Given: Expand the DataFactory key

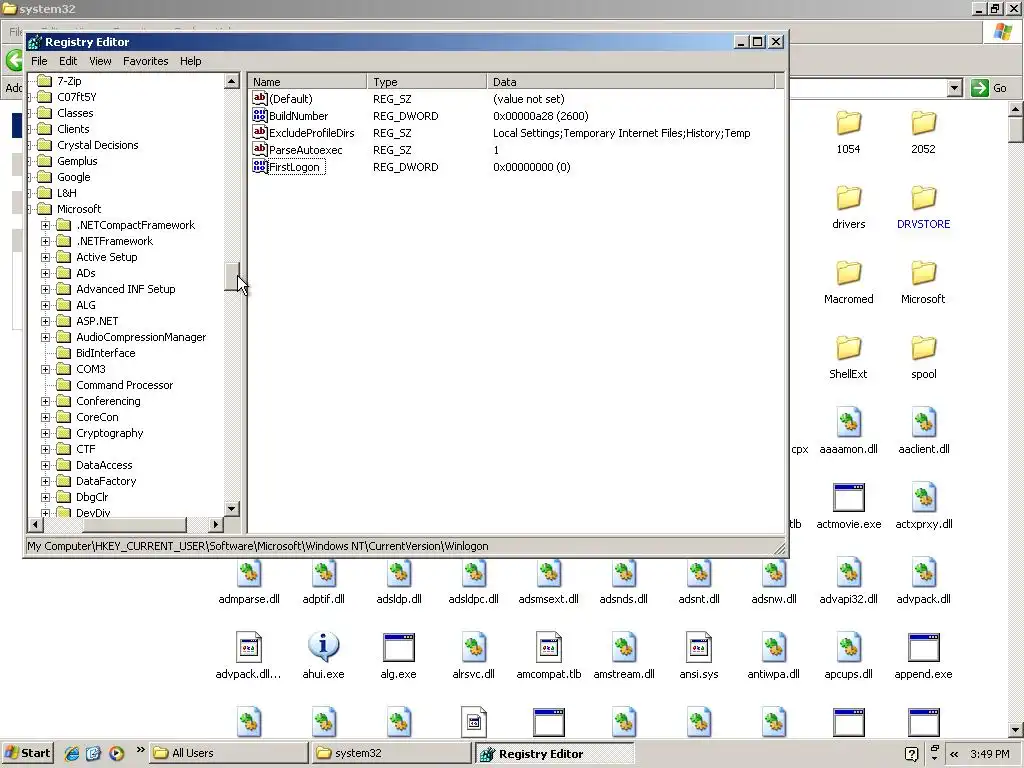Looking at the screenshot, I should point(45,481).
